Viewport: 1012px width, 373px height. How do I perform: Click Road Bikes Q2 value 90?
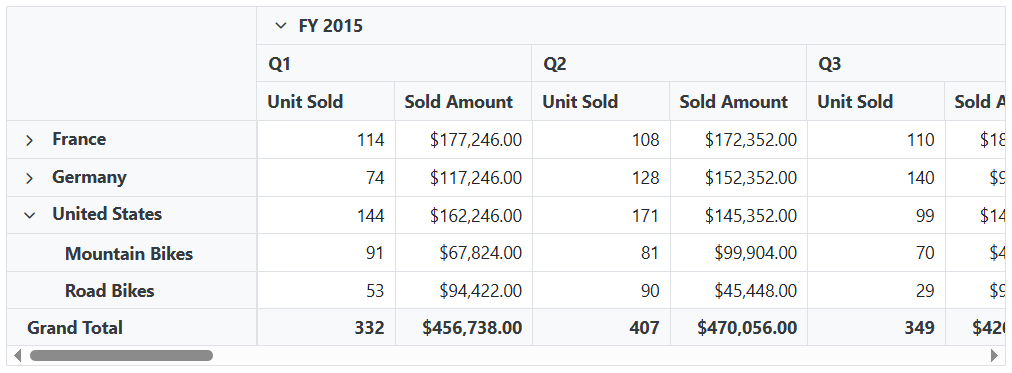(601, 290)
